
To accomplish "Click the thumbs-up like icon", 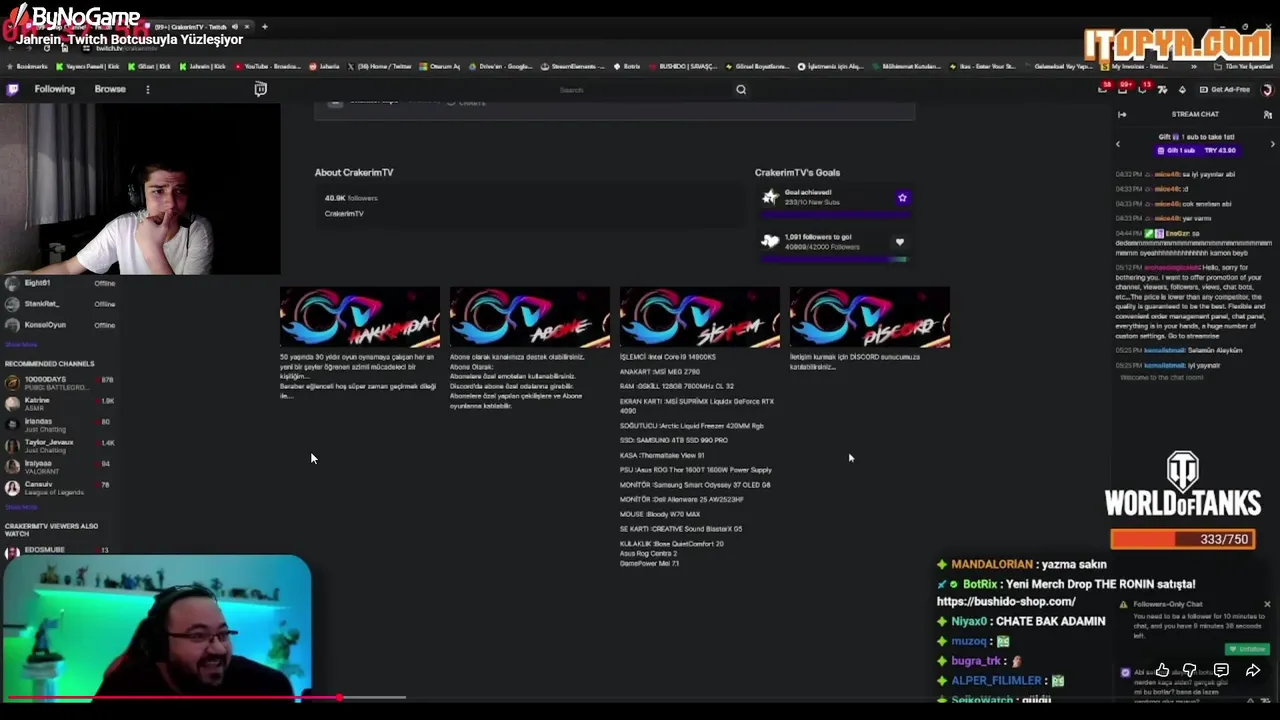I will (x=1162, y=670).
